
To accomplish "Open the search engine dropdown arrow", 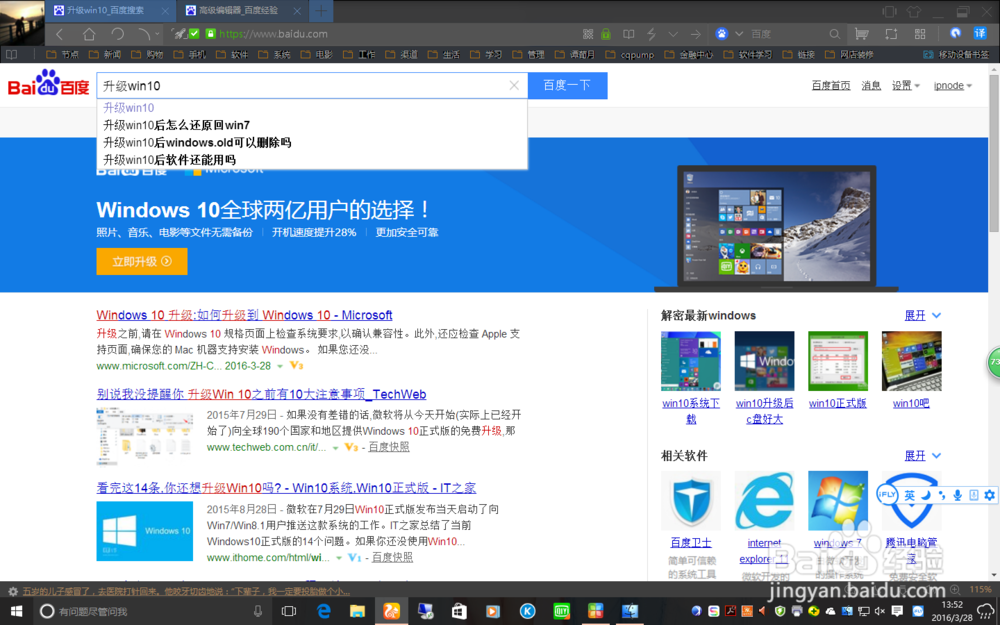I will (x=739, y=34).
